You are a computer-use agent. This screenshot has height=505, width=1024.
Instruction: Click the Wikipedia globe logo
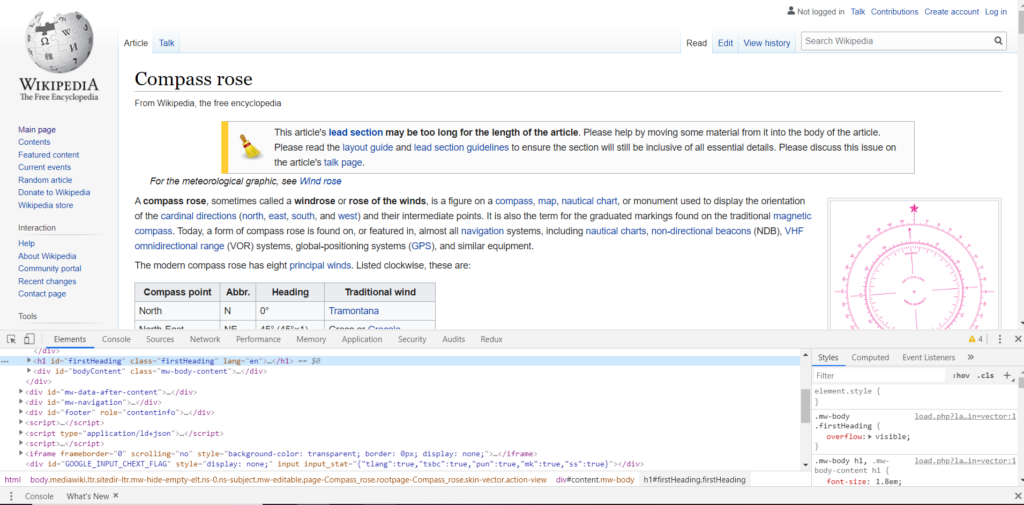59,41
